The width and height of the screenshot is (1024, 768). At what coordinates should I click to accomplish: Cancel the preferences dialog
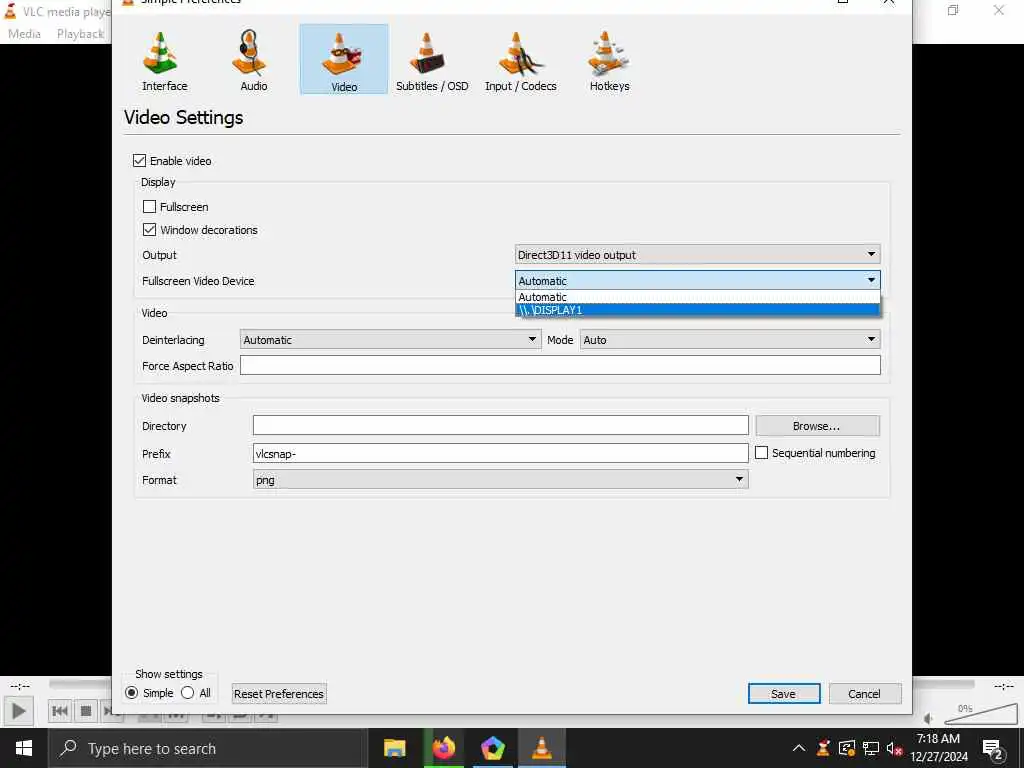[865, 694]
